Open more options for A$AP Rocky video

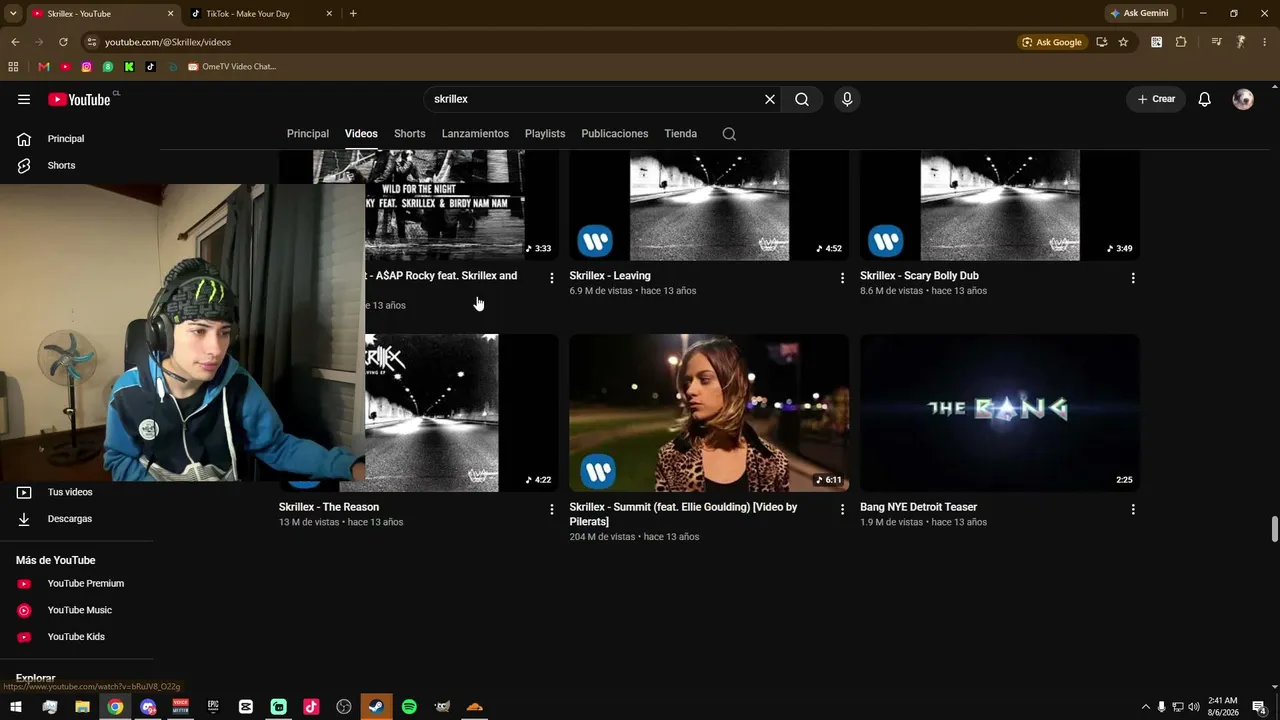[552, 278]
